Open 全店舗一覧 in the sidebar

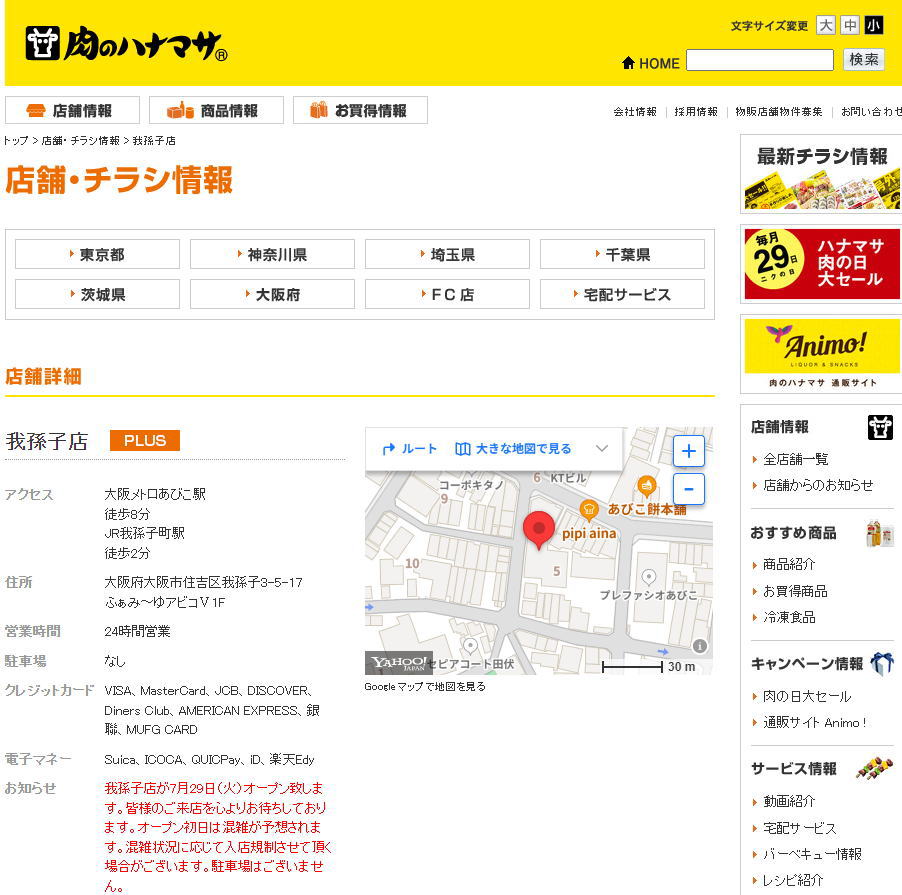point(796,459)
